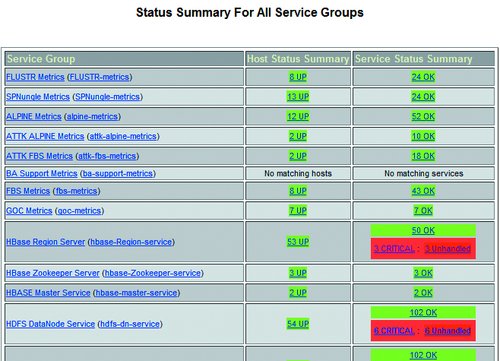
Task: View 43 OK services for FBS Metrics
Action: point(423,191)
